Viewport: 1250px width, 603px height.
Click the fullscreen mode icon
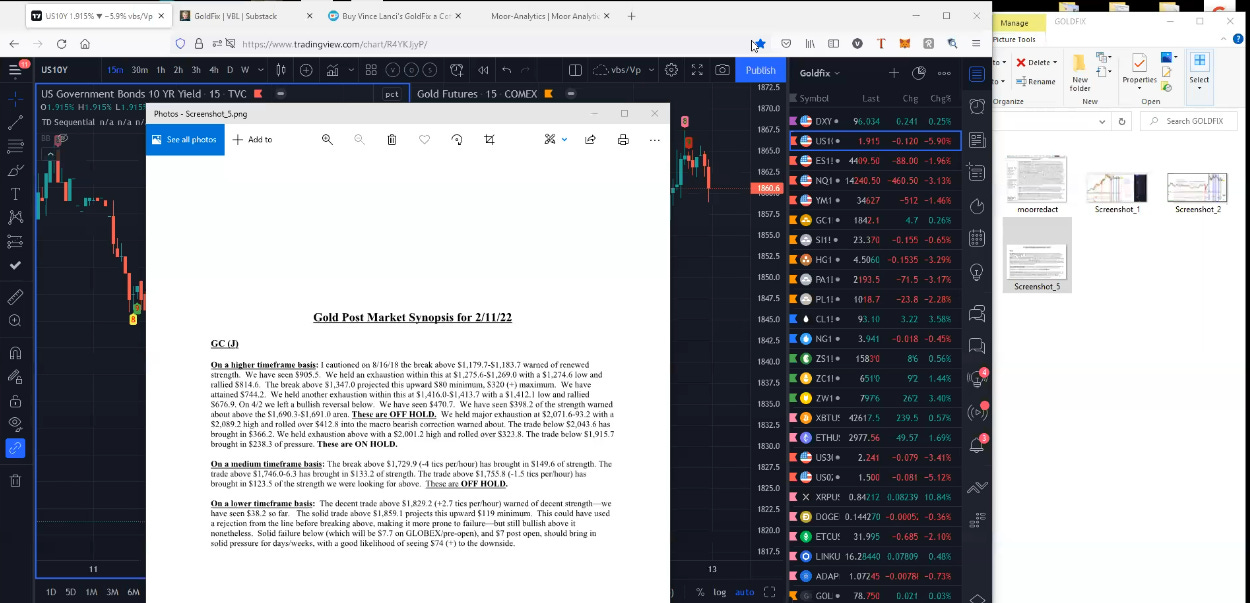[x=696, y=70]
